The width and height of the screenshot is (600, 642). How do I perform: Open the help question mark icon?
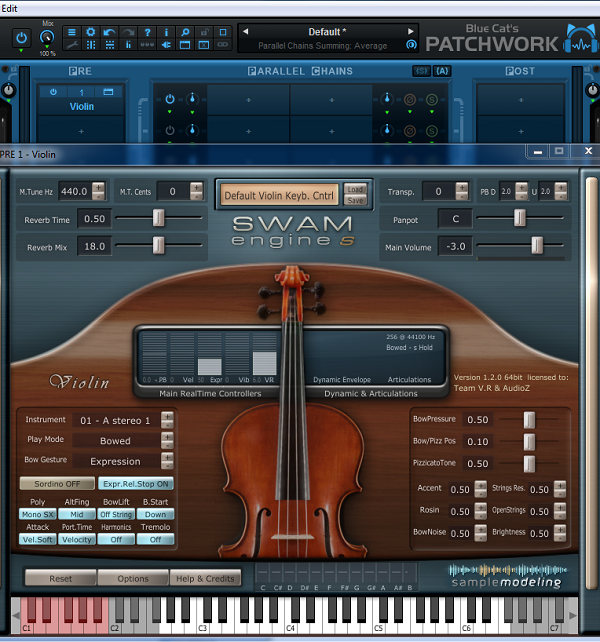tap(147, 32)
